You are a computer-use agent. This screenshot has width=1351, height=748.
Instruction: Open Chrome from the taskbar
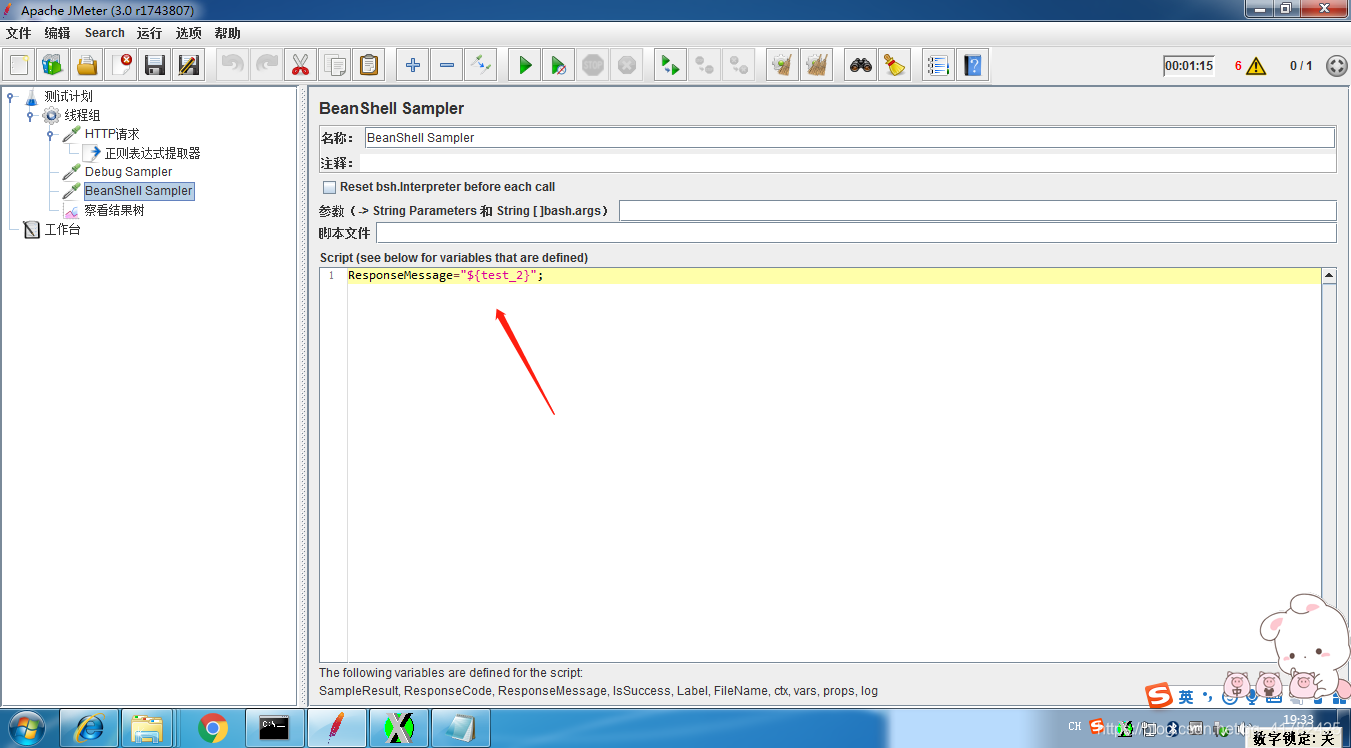(213, 729)
